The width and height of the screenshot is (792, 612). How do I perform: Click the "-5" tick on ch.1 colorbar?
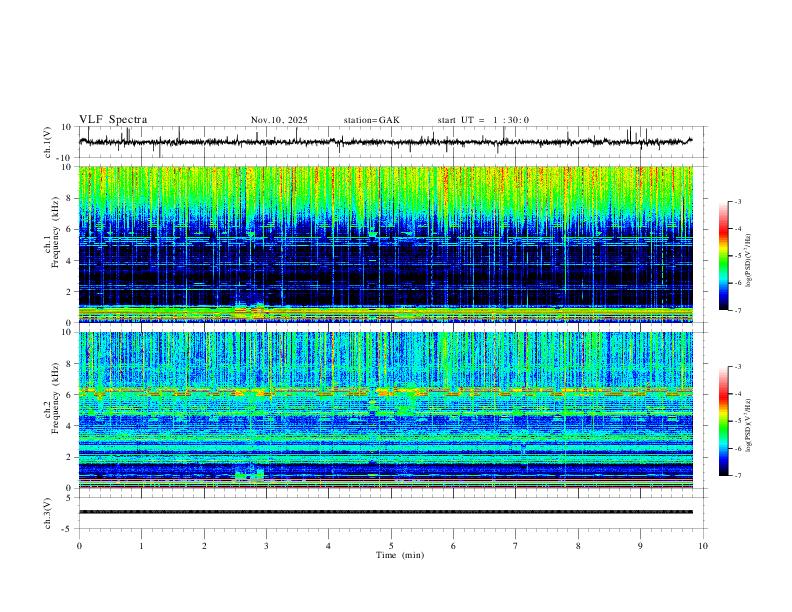pos(737,256)
